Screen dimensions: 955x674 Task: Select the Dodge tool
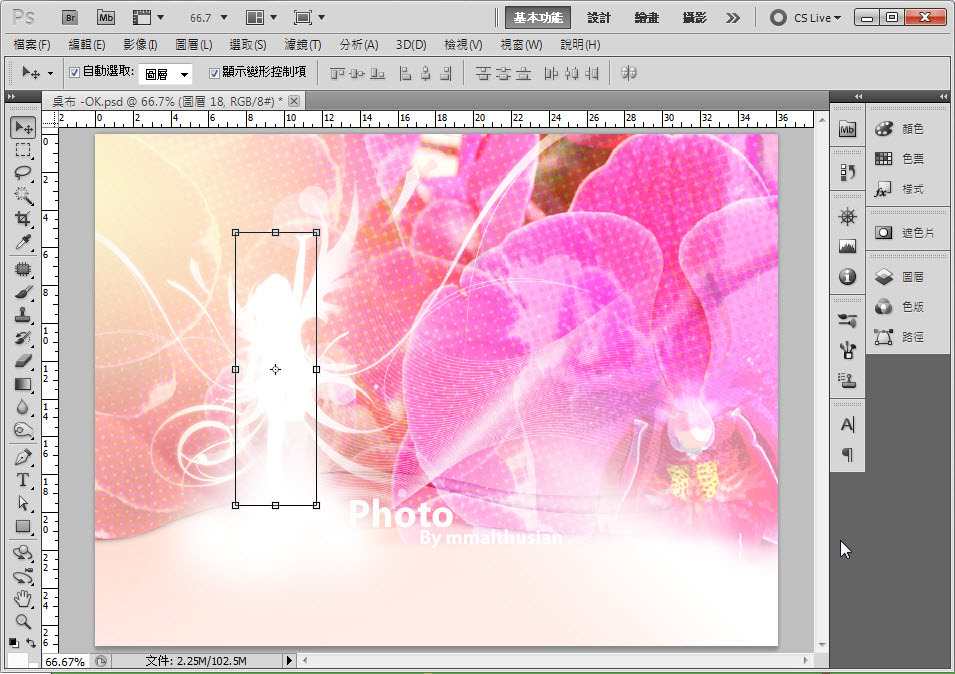(23, 430)
